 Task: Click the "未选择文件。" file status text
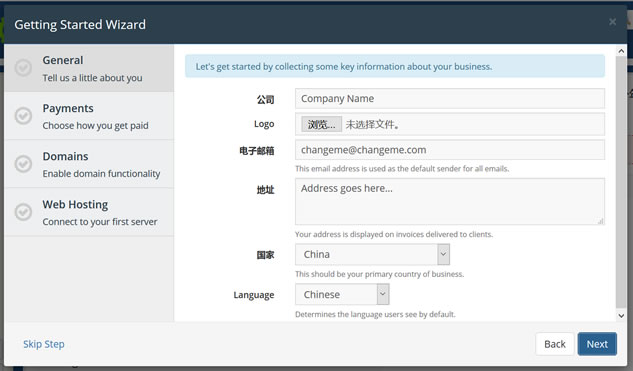[373, 124]
